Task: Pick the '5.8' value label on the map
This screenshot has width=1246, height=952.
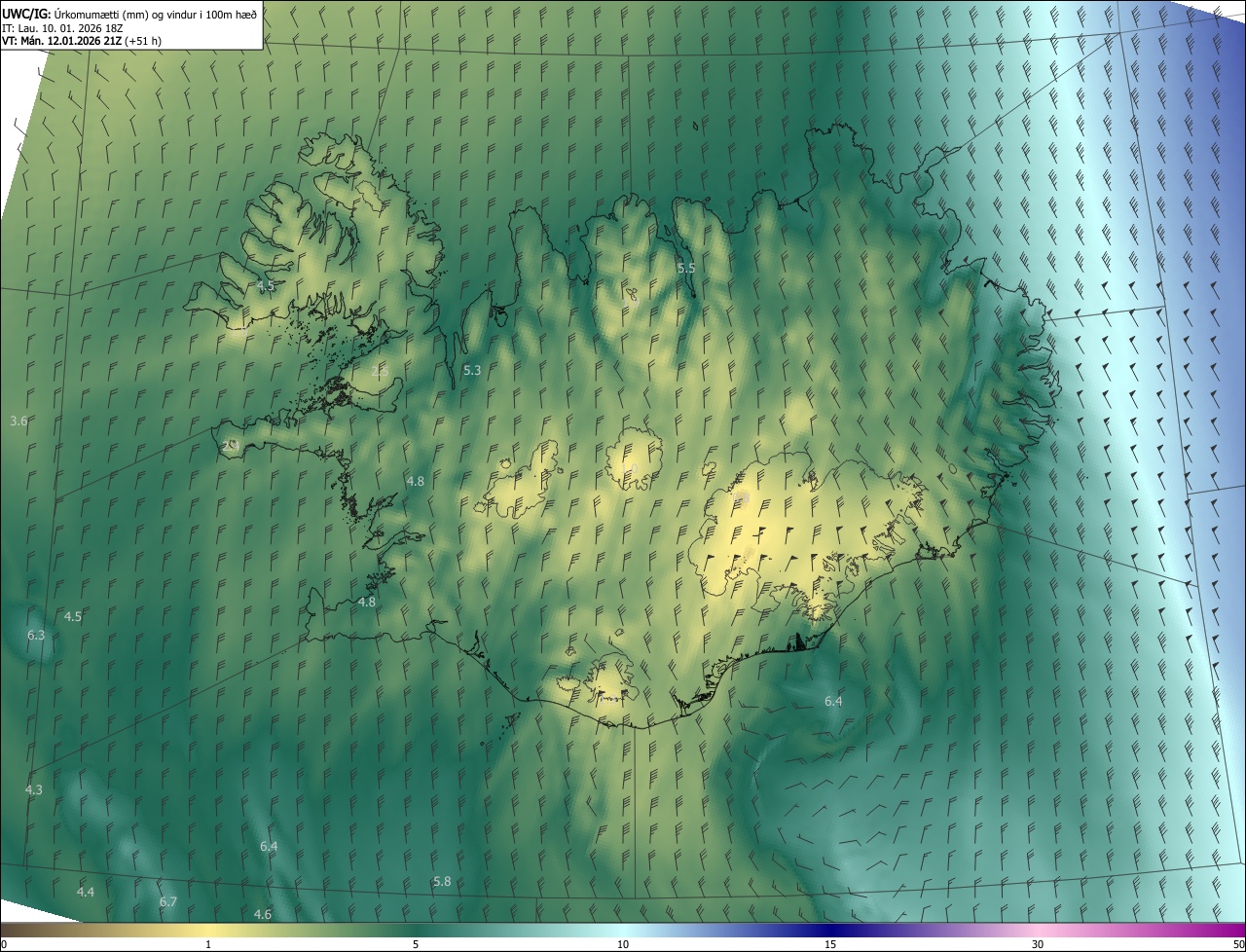Action: [x=442, y=881]
